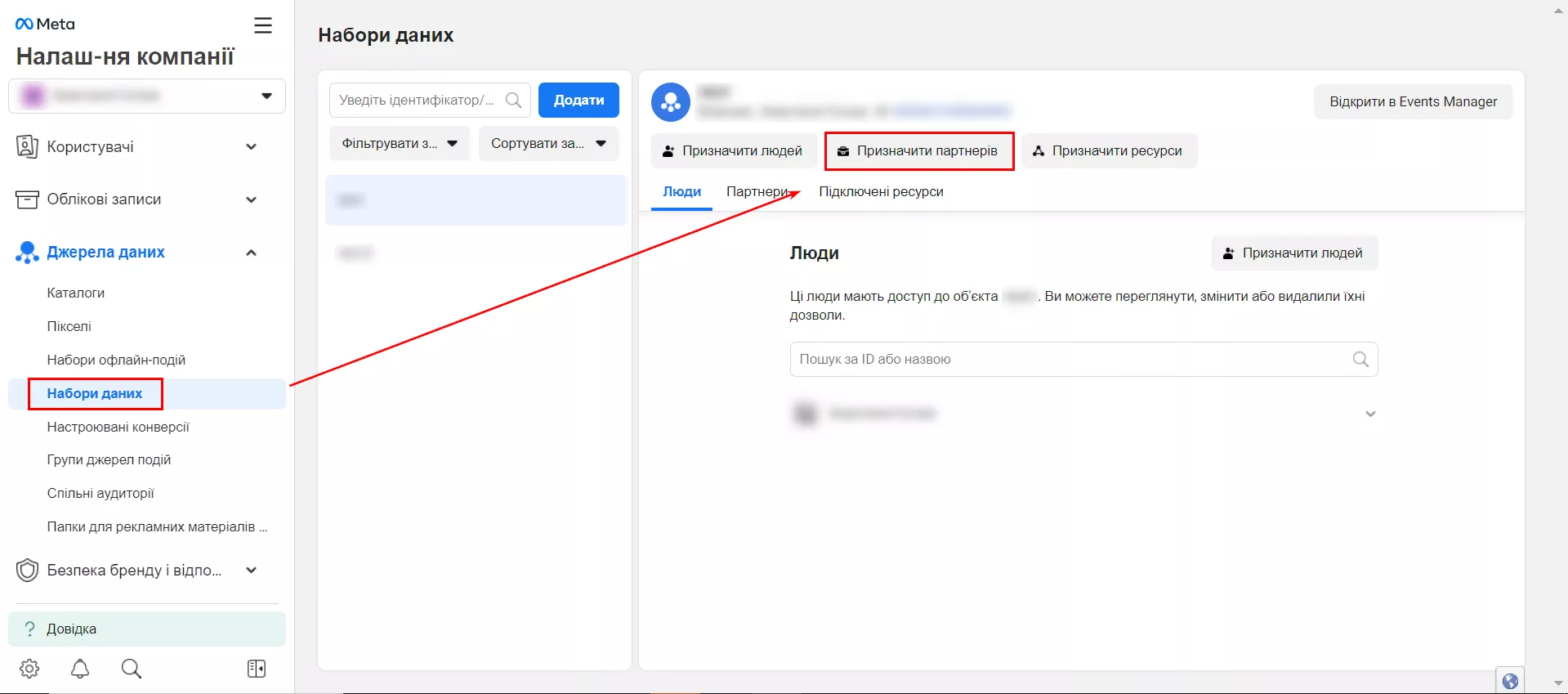Click the Accounts section archive icon
This screenshot has width=1568, height=694.
point(27,199)
